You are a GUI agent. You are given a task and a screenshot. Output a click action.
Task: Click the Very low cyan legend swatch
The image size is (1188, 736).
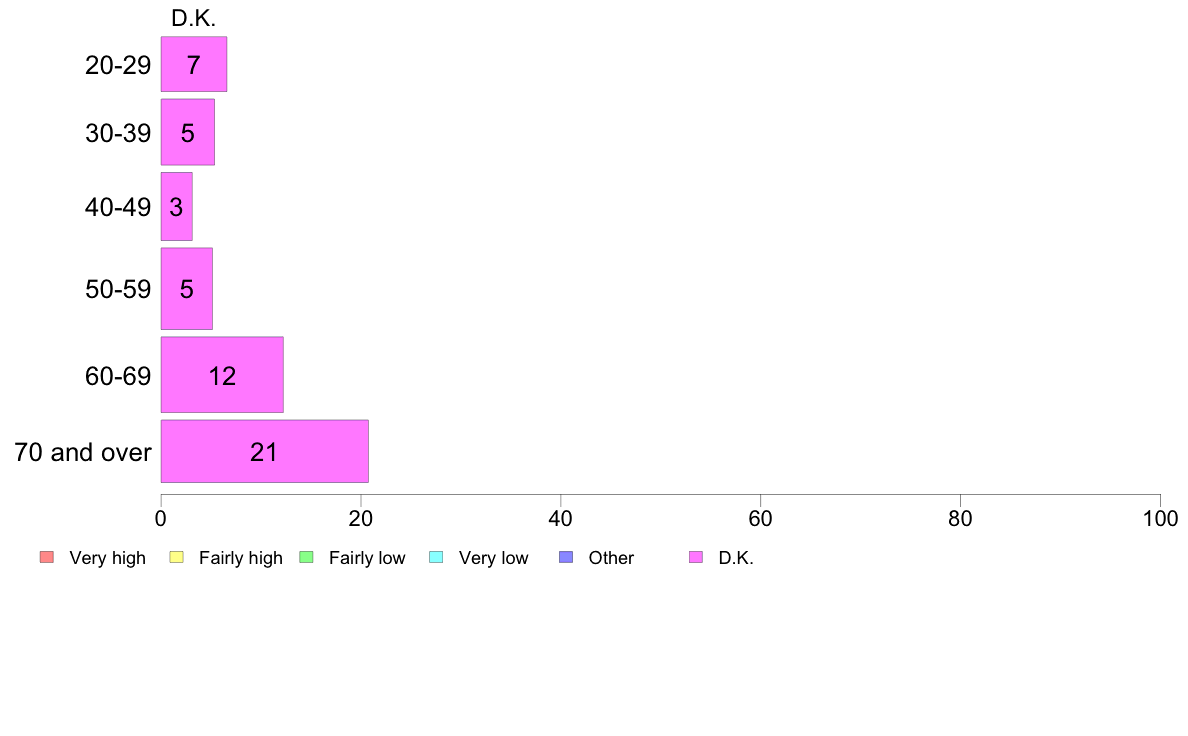[436, 557]
